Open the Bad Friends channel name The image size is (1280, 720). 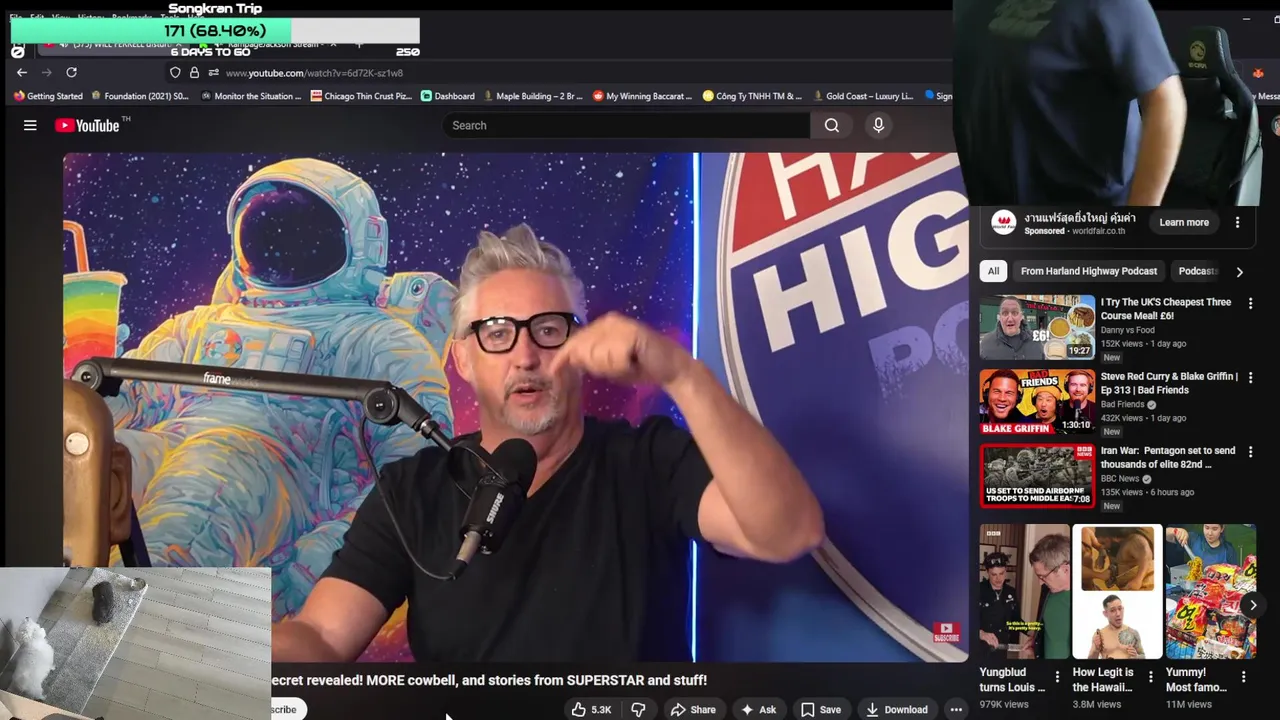tap(1122, 404)
